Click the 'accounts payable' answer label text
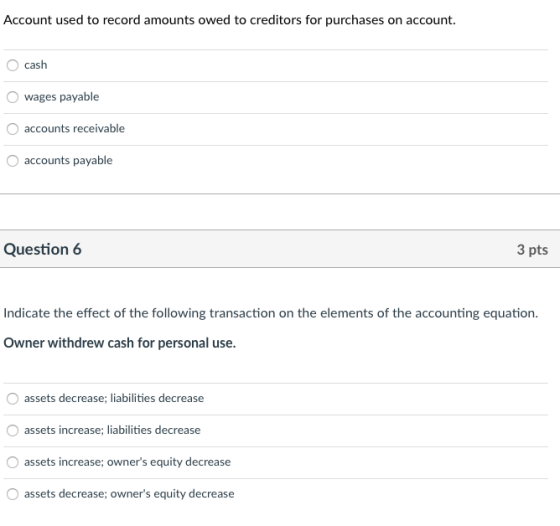 [69, 160]
